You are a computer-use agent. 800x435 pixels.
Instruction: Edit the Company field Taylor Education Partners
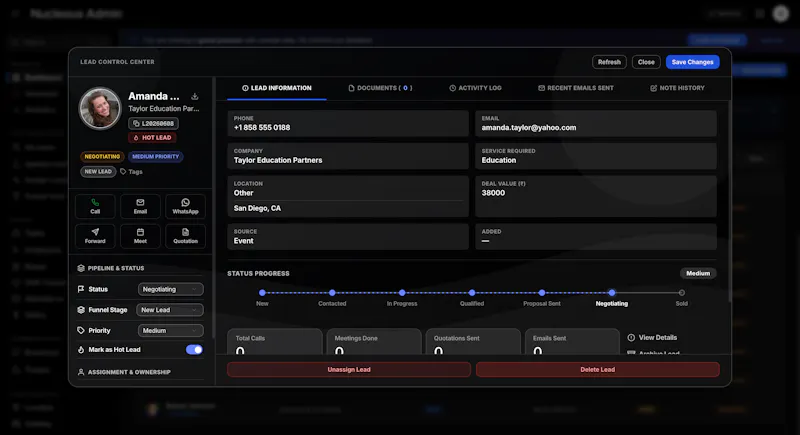point(348,156)
